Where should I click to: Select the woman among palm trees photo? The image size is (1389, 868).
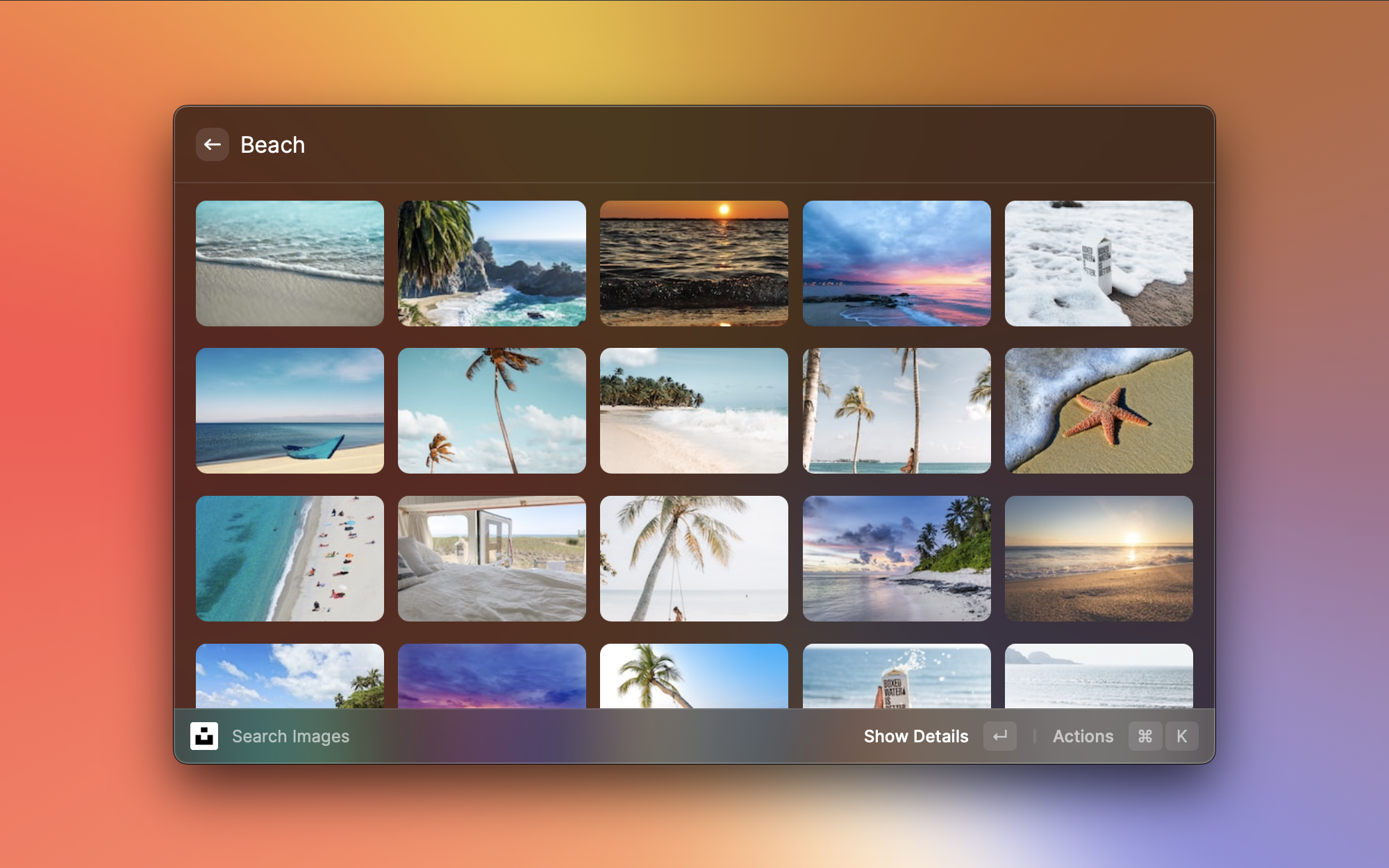coord(897,411)
